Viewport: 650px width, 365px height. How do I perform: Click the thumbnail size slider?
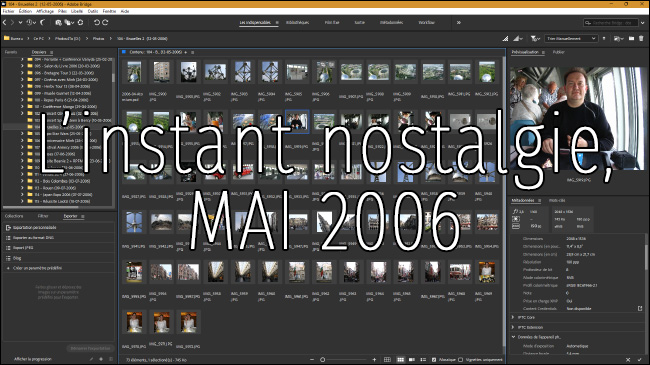pos(343,360)
